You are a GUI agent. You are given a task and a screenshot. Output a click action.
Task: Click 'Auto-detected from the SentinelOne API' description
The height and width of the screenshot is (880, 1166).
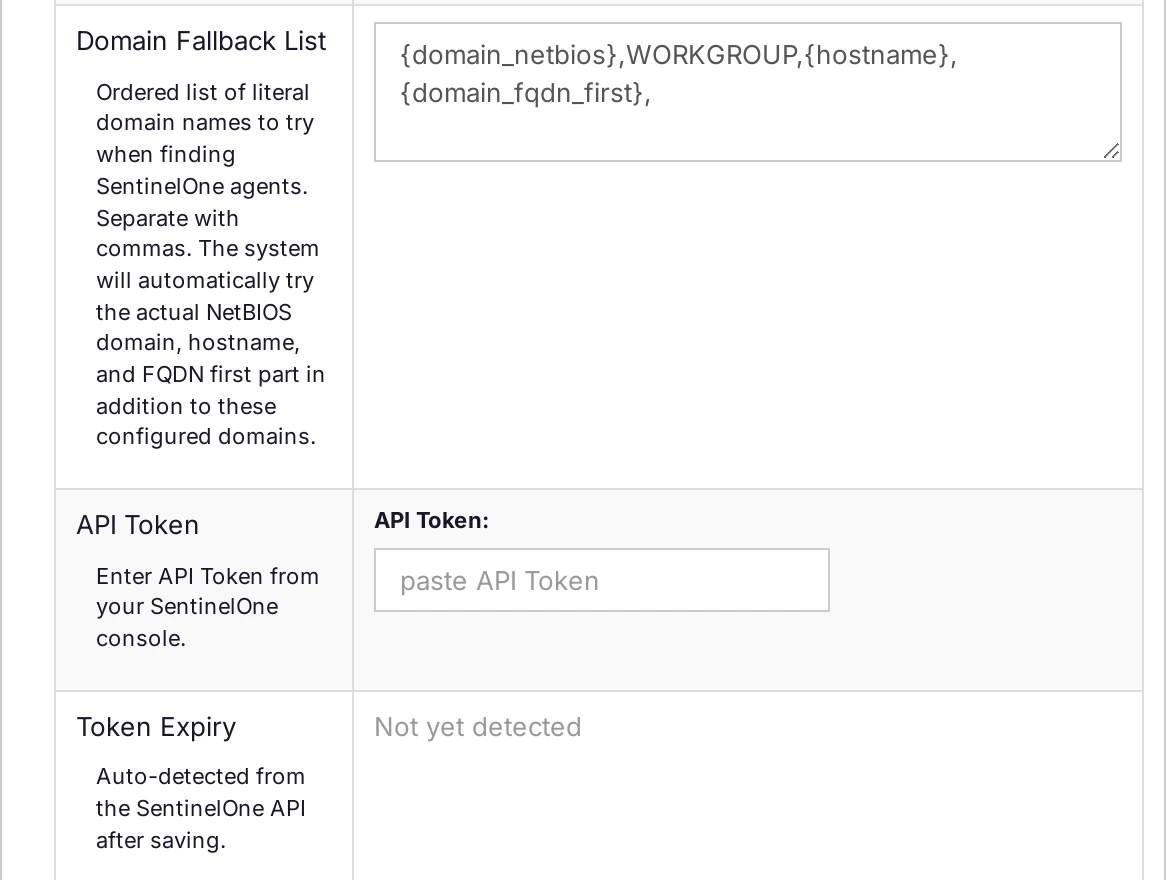[201, 808]
